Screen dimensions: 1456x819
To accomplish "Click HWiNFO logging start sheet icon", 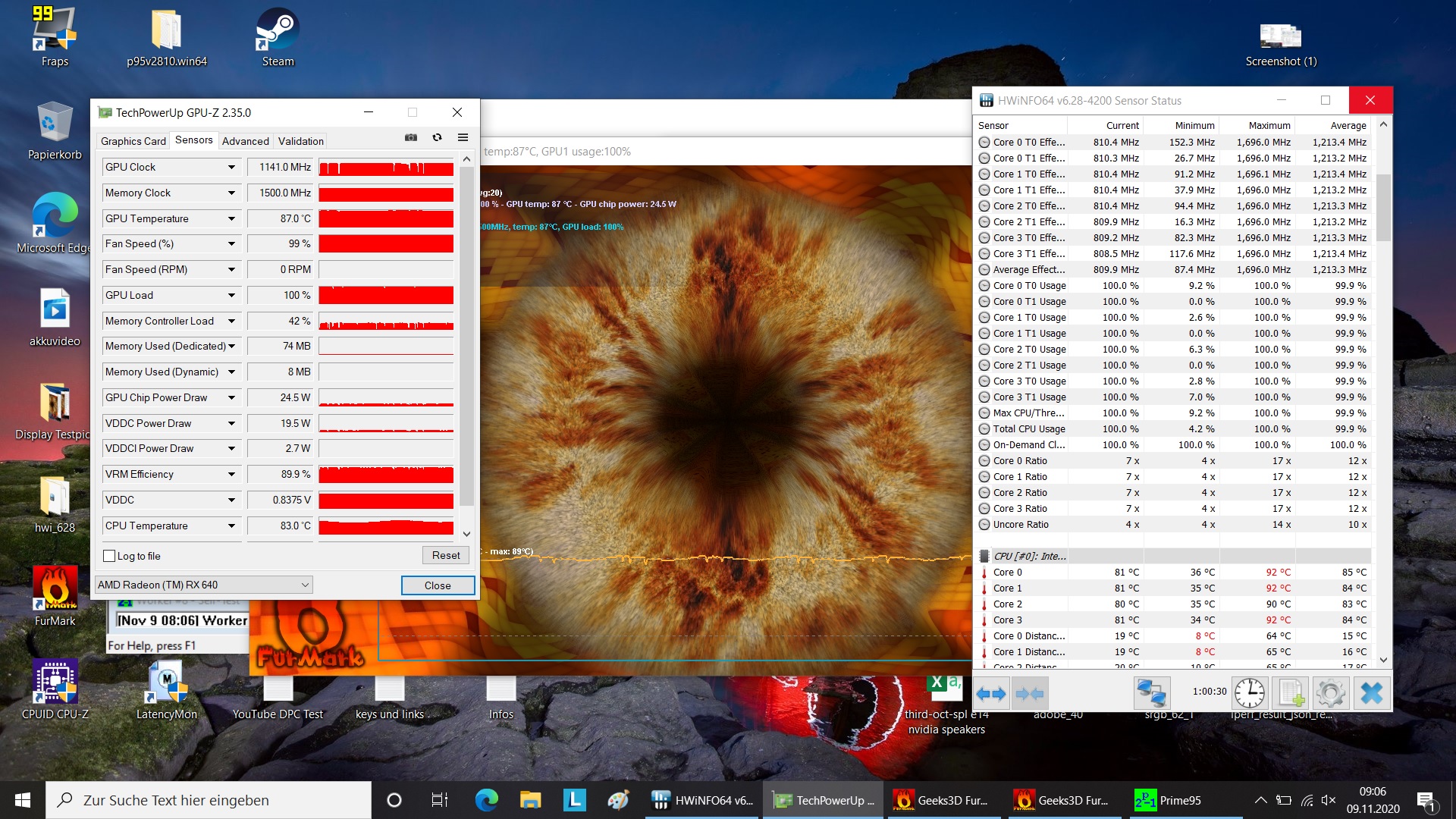I will point(1290,693).
